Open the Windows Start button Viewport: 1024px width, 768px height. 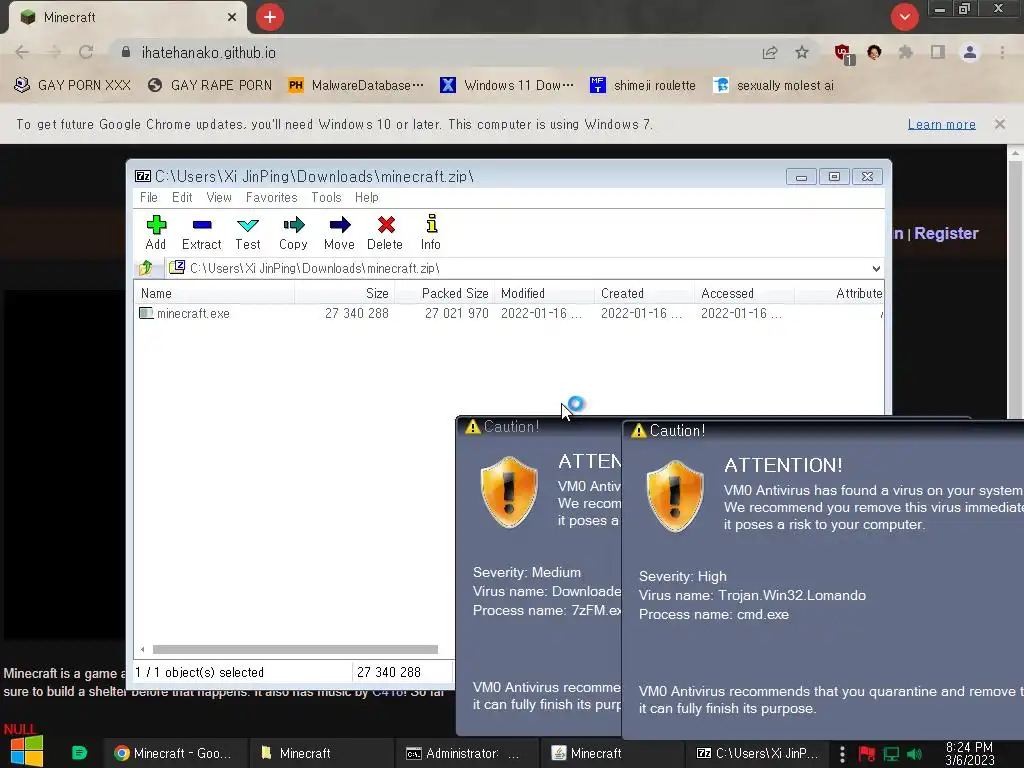(27, 752)
